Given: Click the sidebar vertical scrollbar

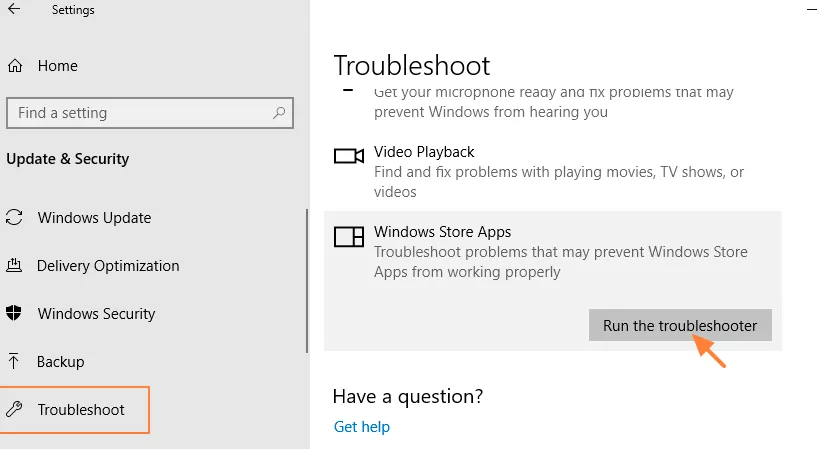Looking at the screenshot, I should (x=307, y=281).
